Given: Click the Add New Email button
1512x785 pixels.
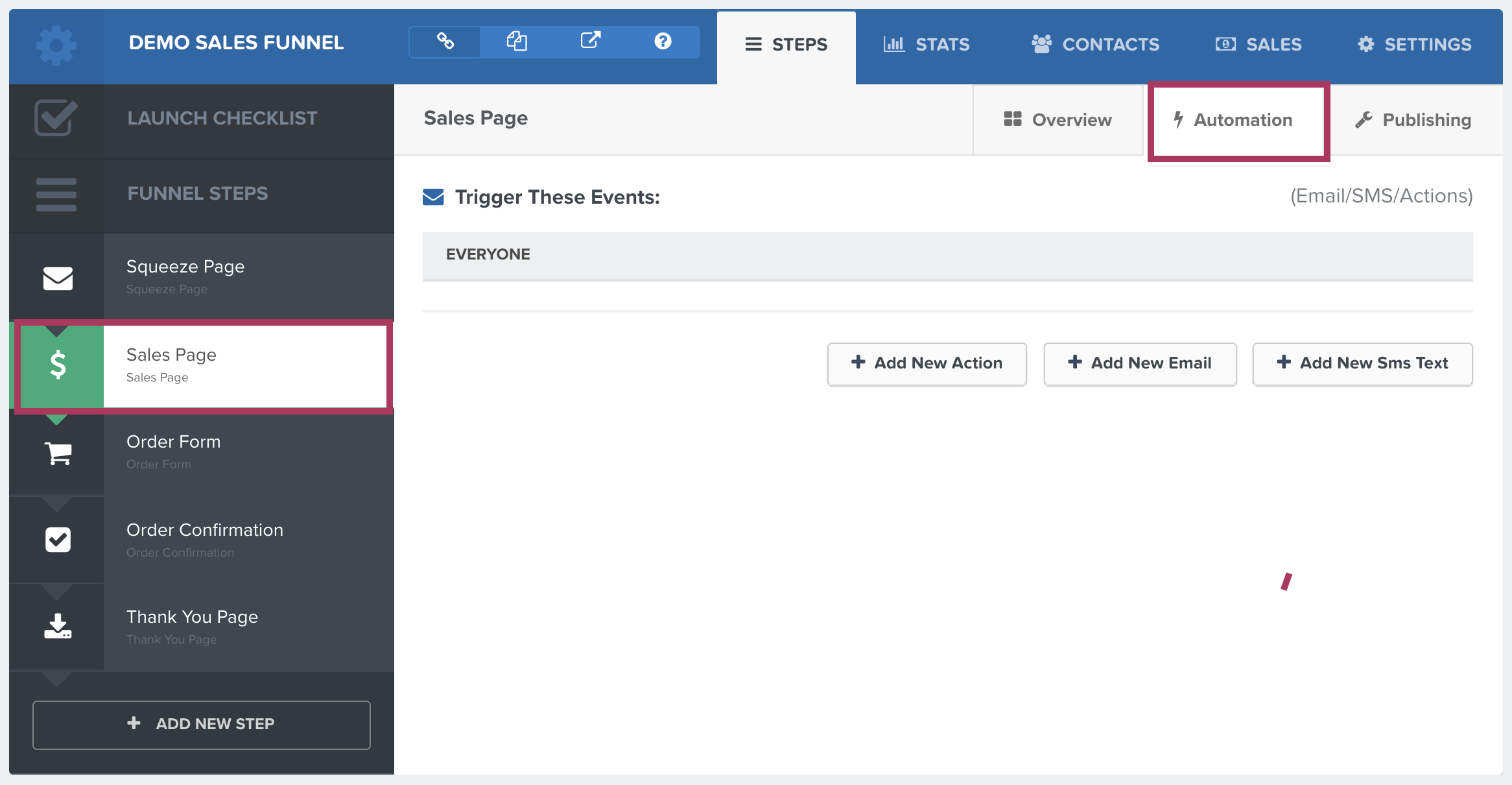Looking at the screenshot, I should (x=1140, y=362).
